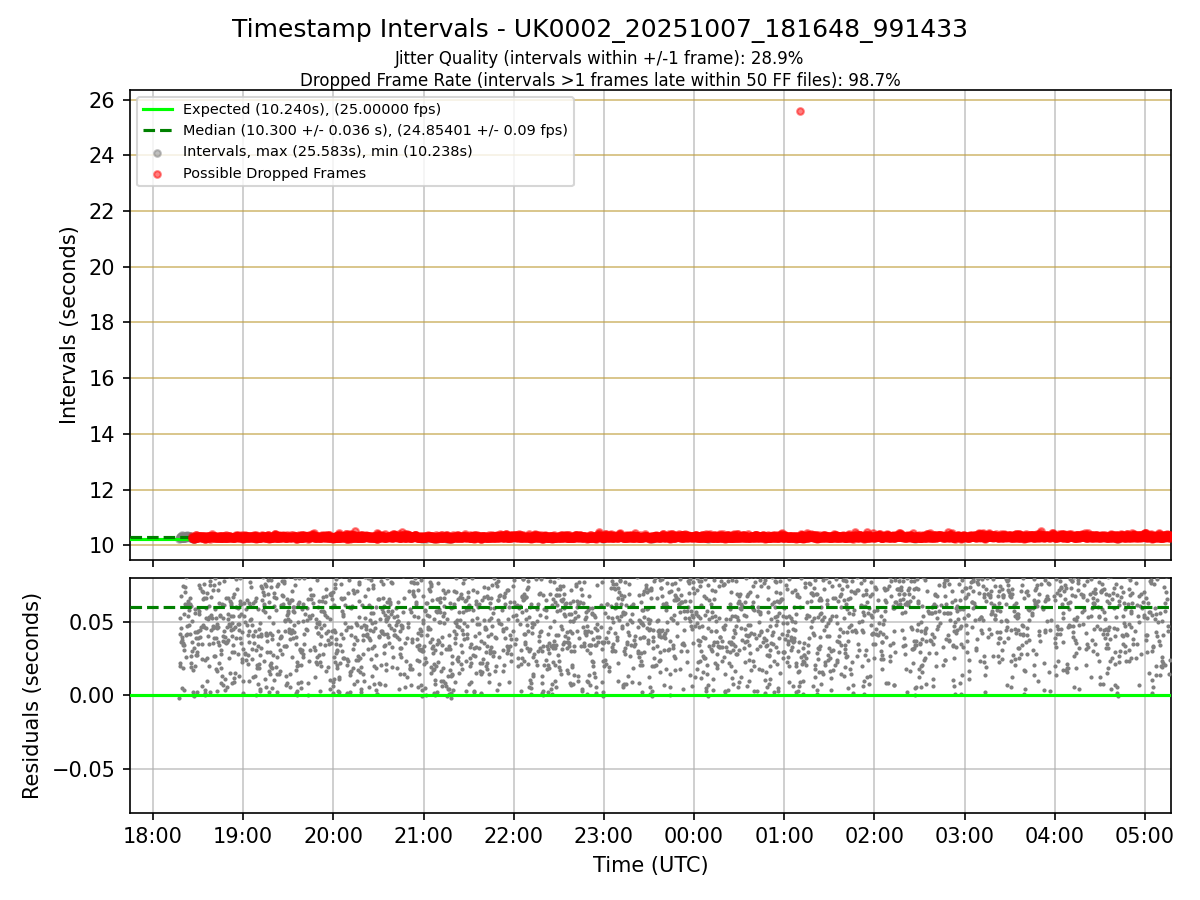Click the 'Intervals (seconds)' y-axis label
Image resolution: width=1200 pixels, height=900 pixels.
pos(69,325)
